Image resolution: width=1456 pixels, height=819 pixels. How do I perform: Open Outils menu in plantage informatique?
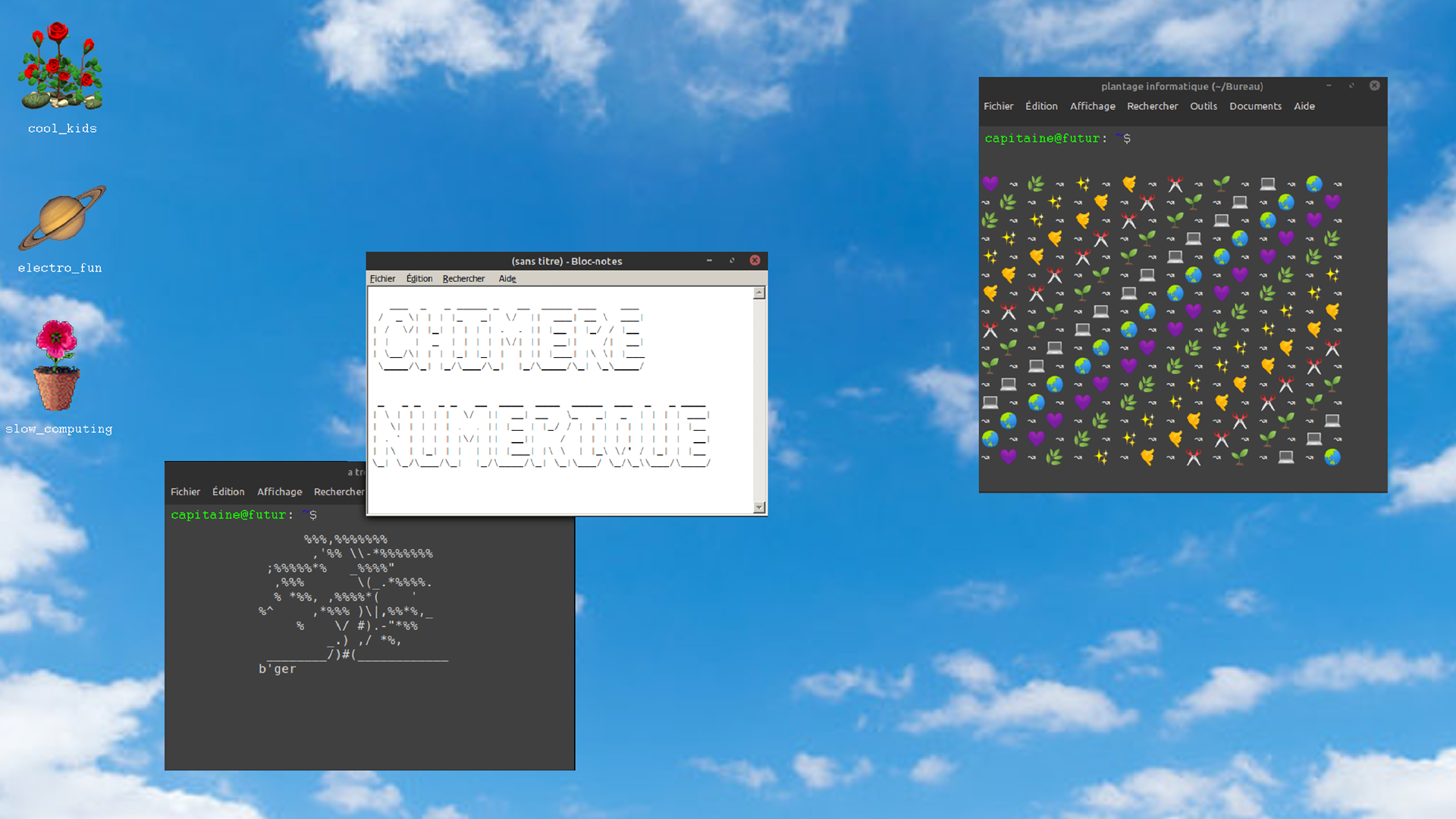click(1203, 106)
